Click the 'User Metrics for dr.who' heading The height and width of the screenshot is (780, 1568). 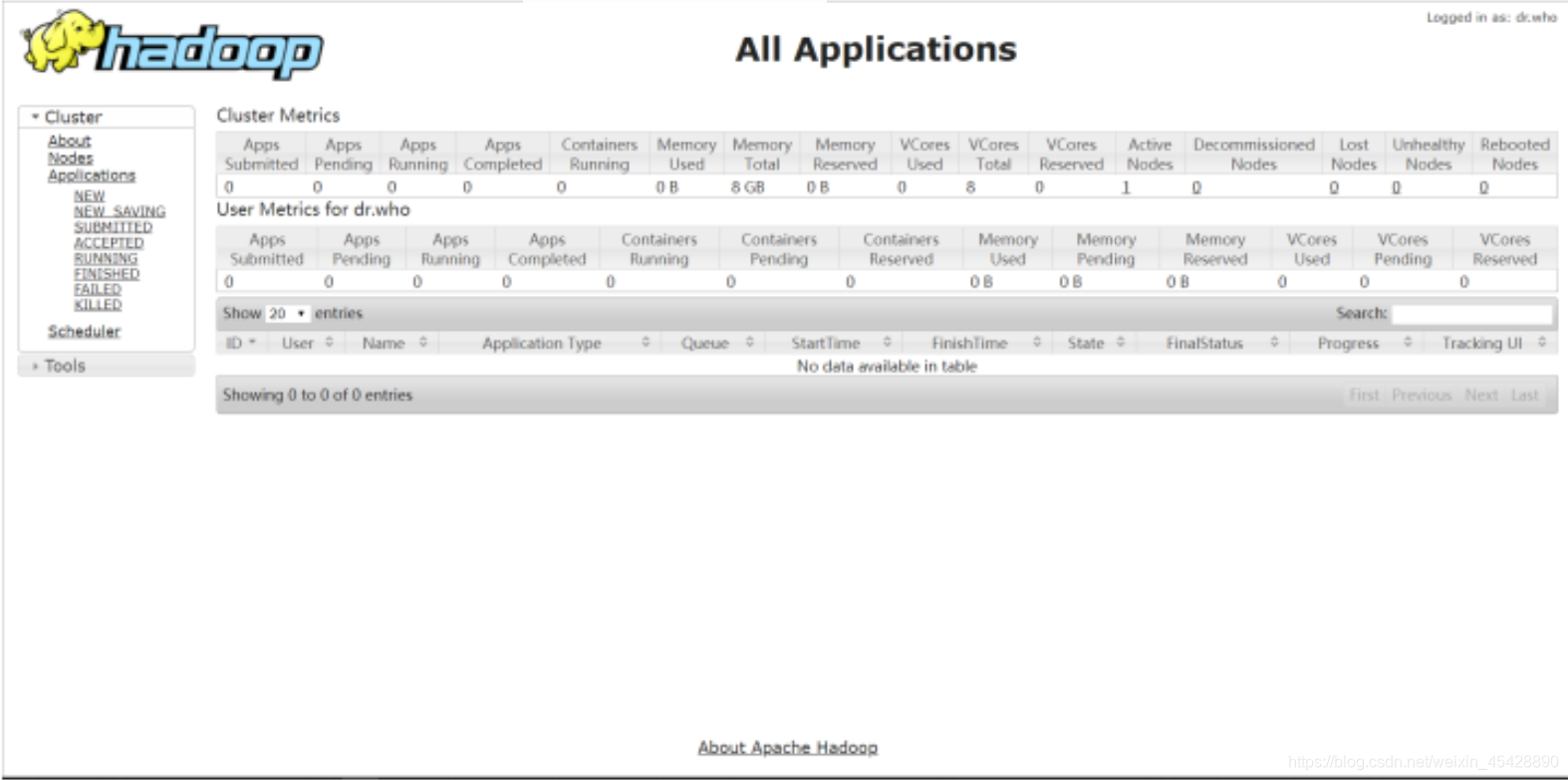click(x=313, y=210)
